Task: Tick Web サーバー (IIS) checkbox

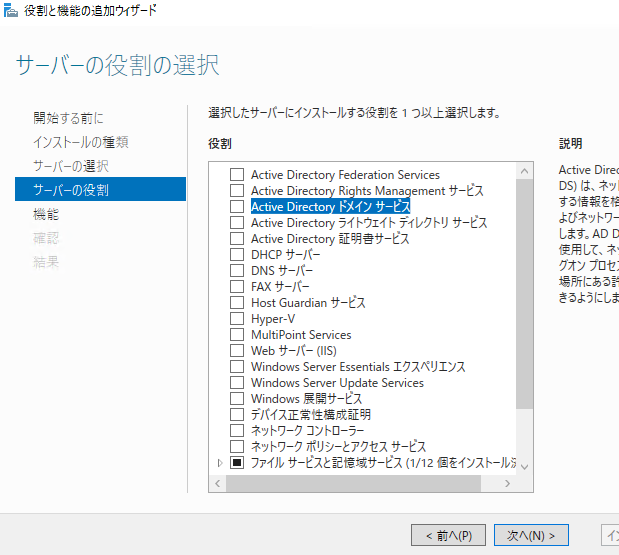Action: pyautogui.click(x=237, y=351)
